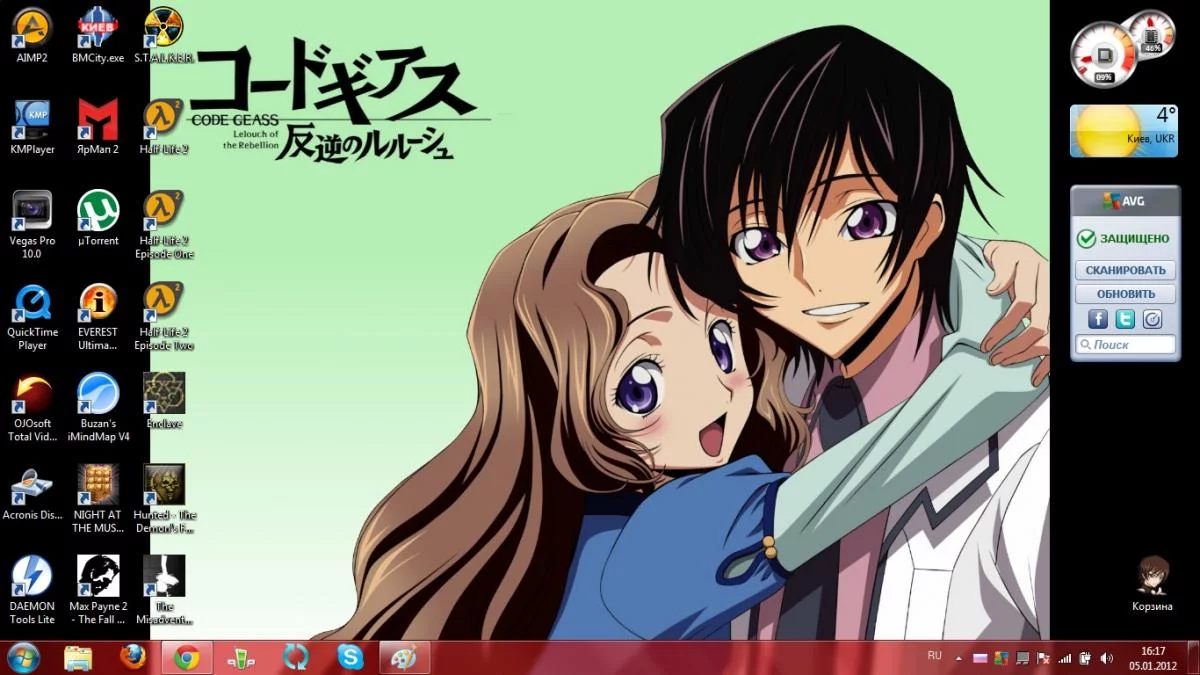This screenshot has width=1200, height=675.
Task: Open the Max Payne 2 shortcut
Action: (98, 591)
